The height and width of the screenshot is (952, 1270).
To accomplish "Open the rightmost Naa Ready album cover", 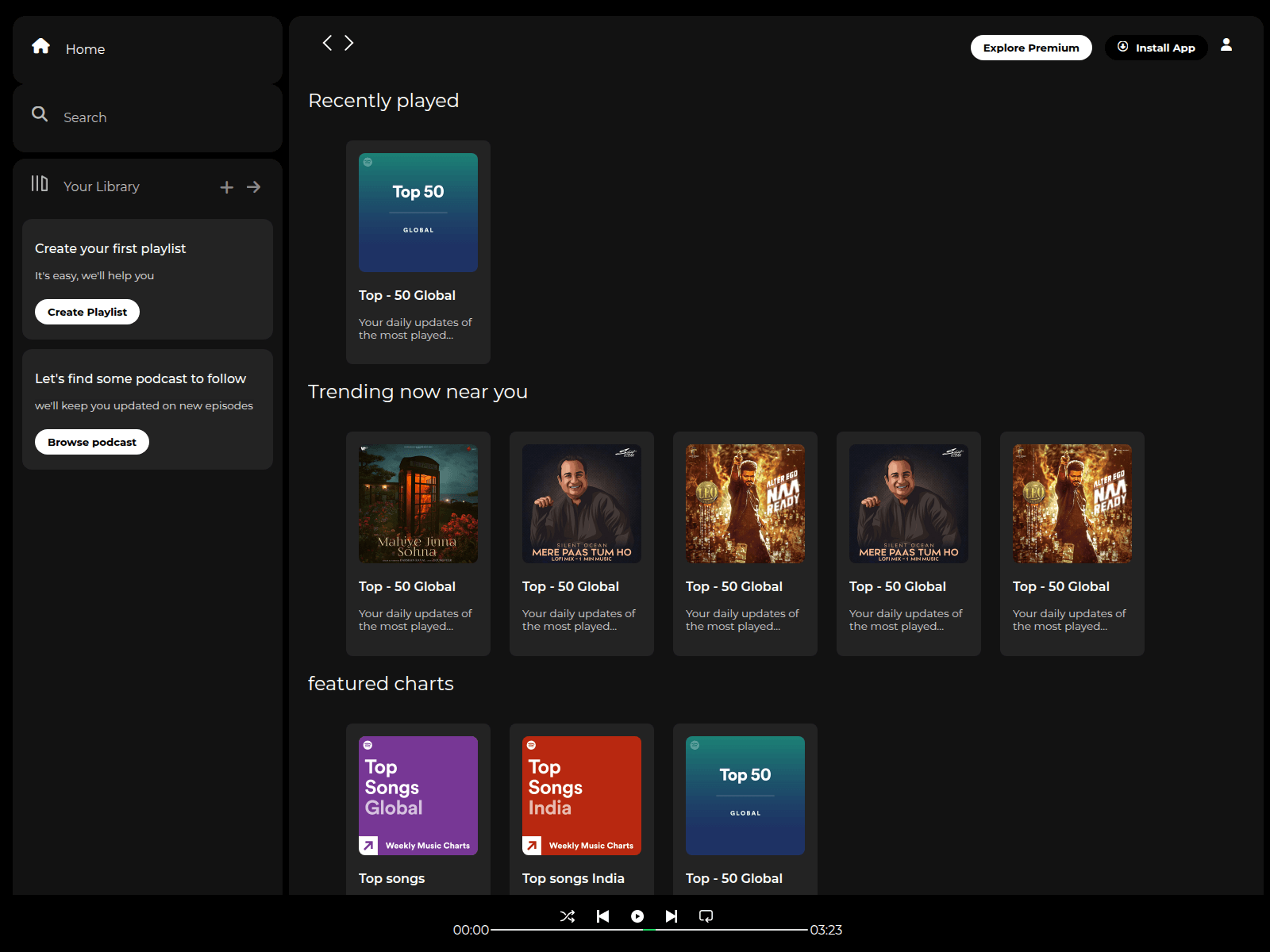I will pos(1072,504).
